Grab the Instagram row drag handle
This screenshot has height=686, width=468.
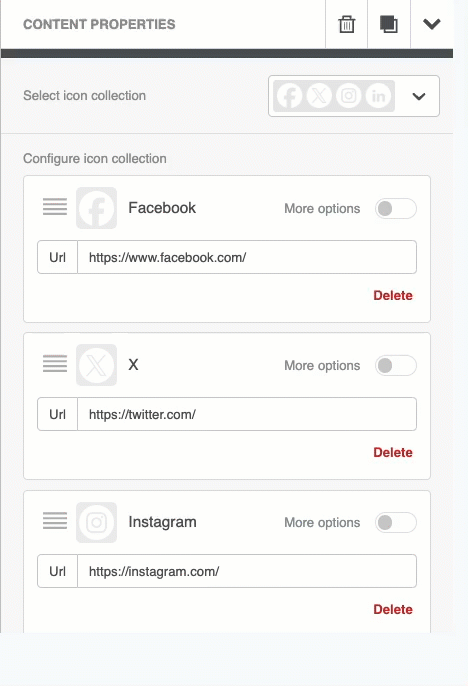55,521
